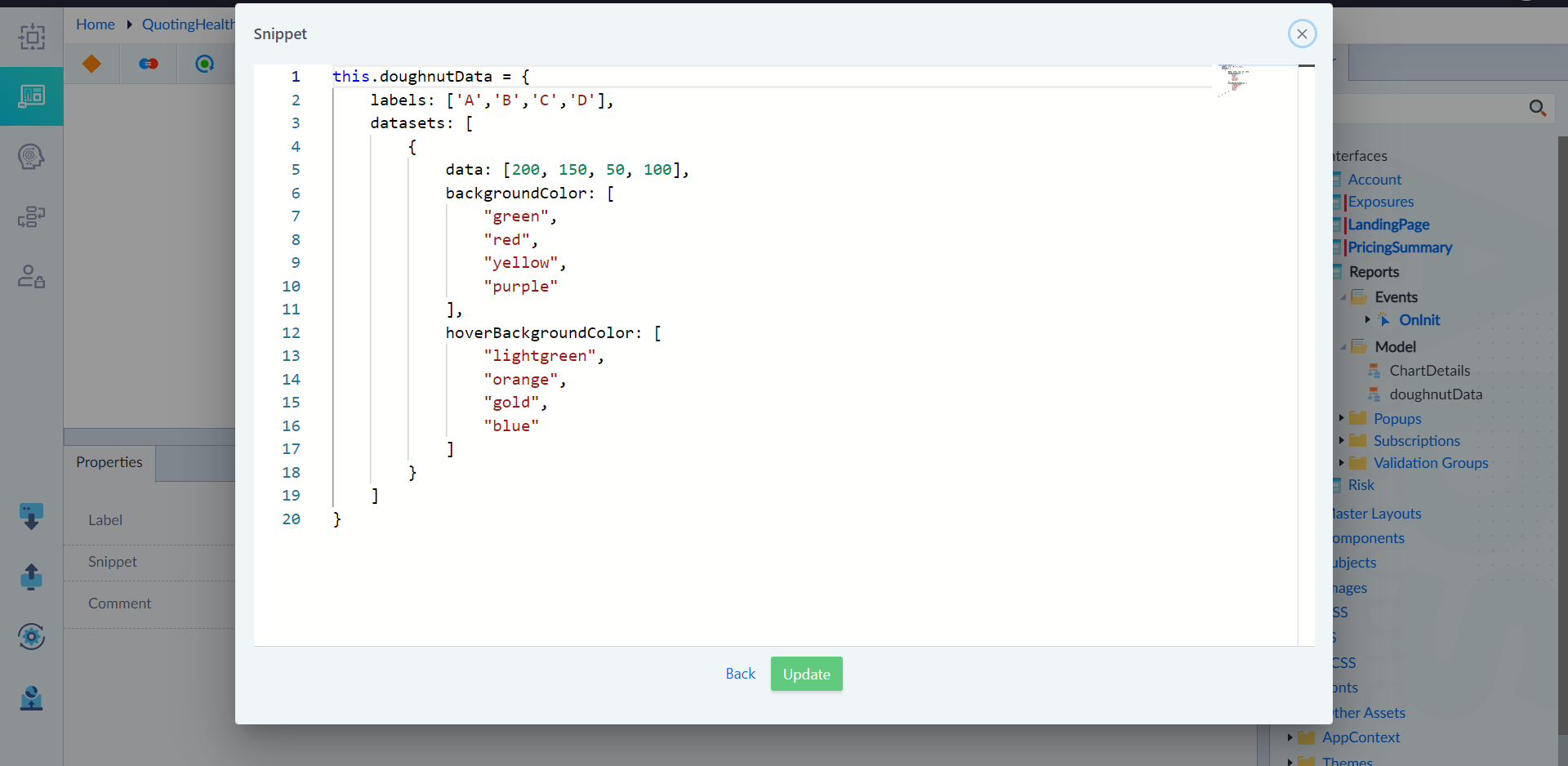Click the upload arrow sidebar icon
Screen dimensions: 1568x766
tap(31, 577)
